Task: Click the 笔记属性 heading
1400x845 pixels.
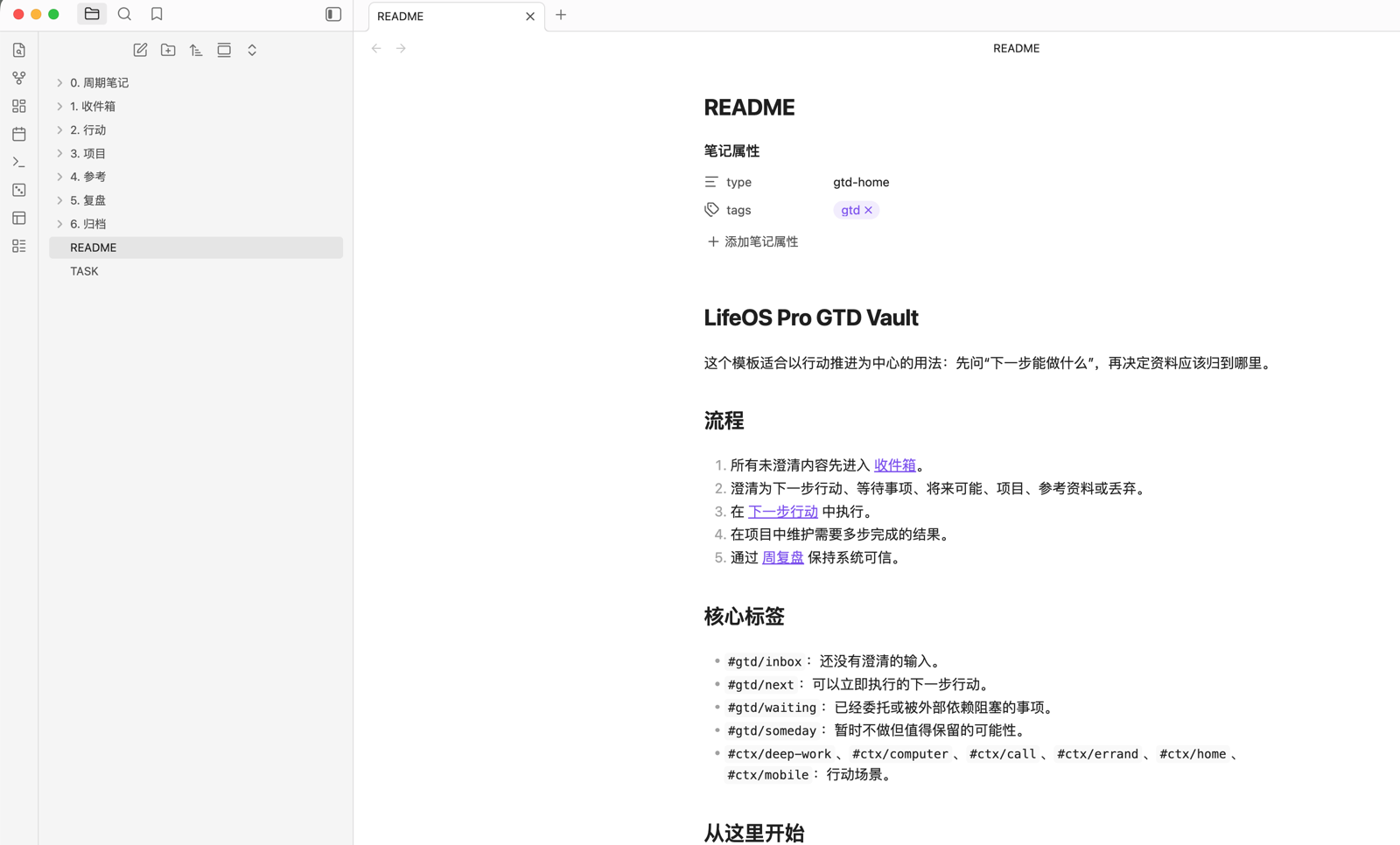Action: pos(731,151)
